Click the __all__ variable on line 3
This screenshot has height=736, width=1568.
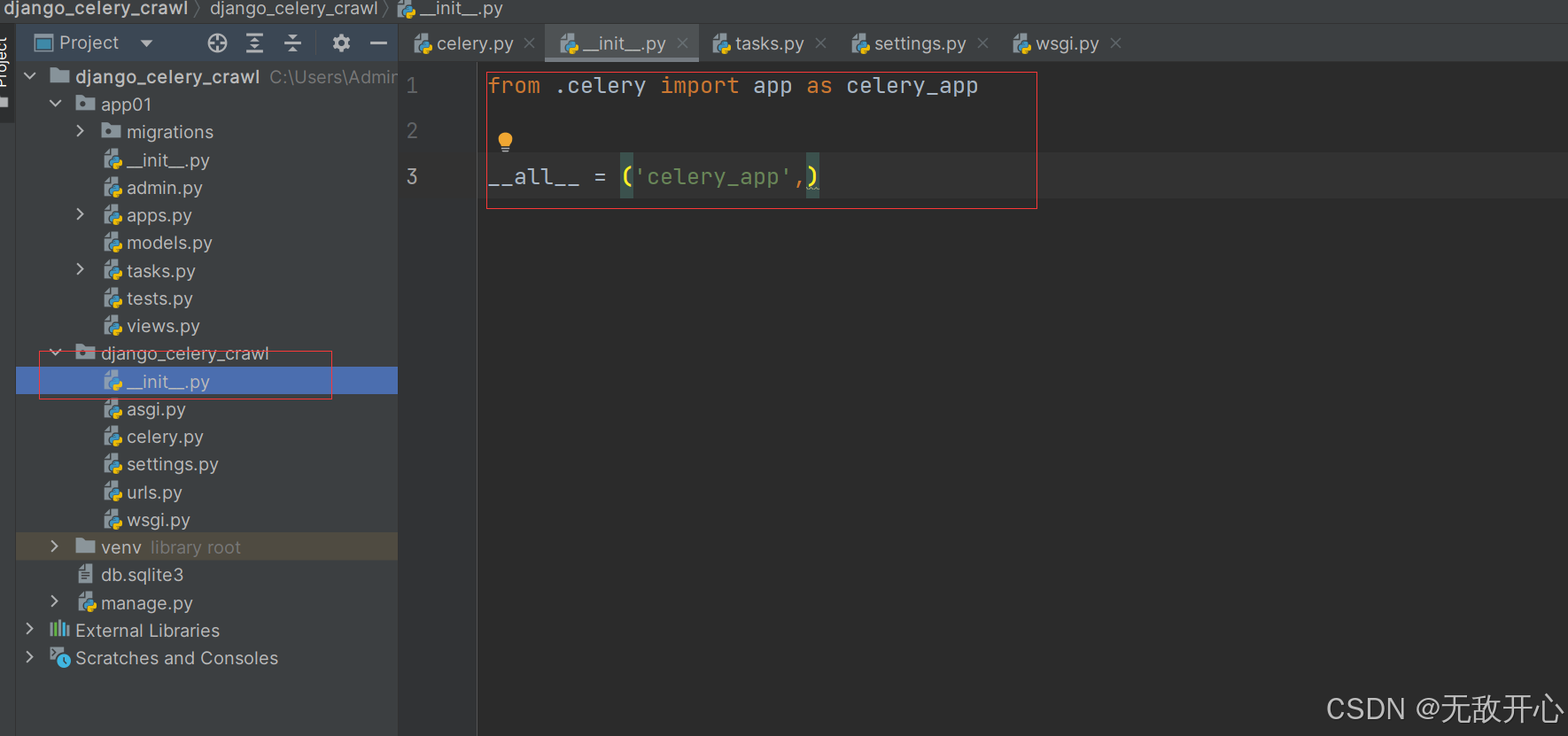(534, 177)
